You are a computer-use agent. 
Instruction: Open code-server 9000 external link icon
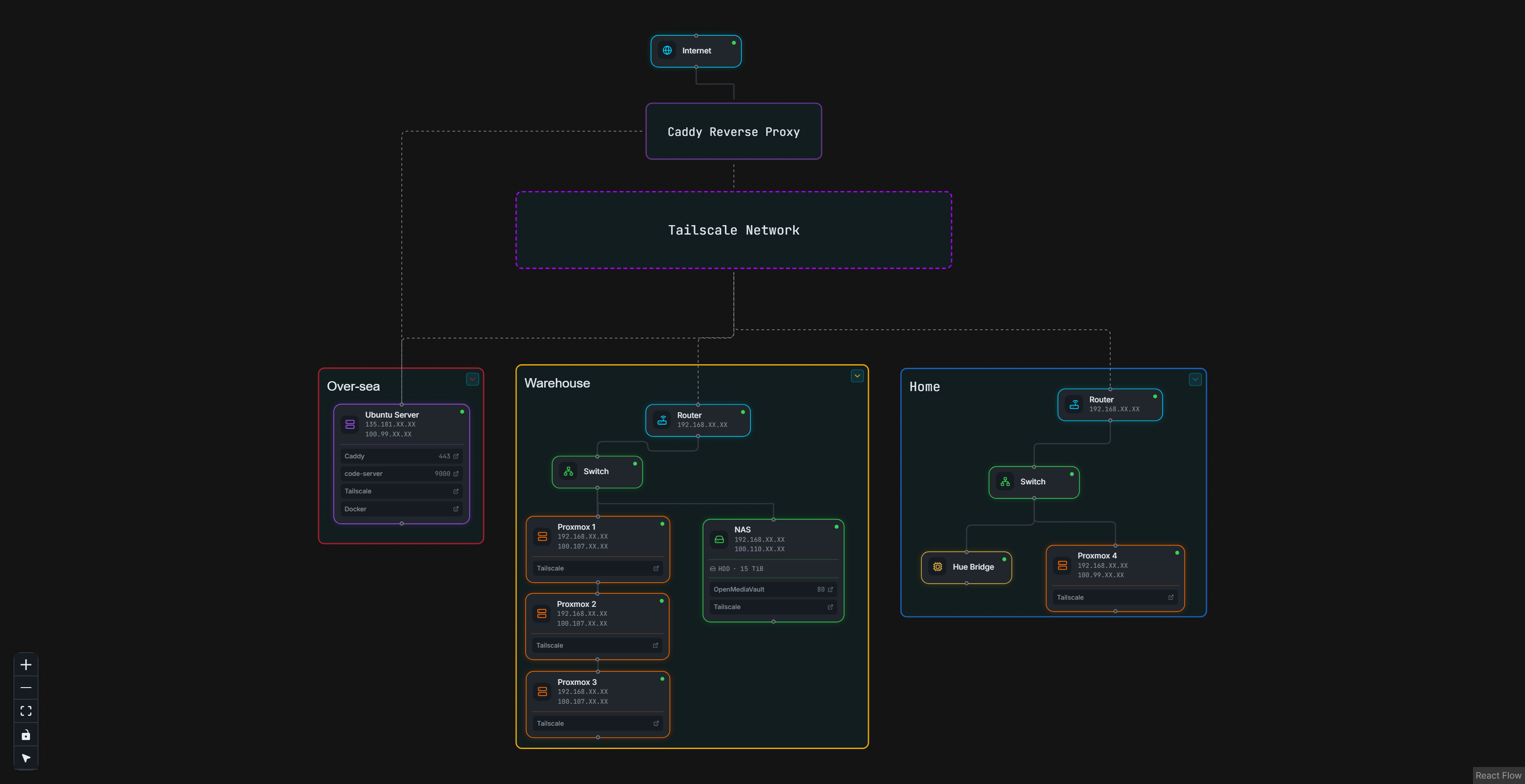456,474
